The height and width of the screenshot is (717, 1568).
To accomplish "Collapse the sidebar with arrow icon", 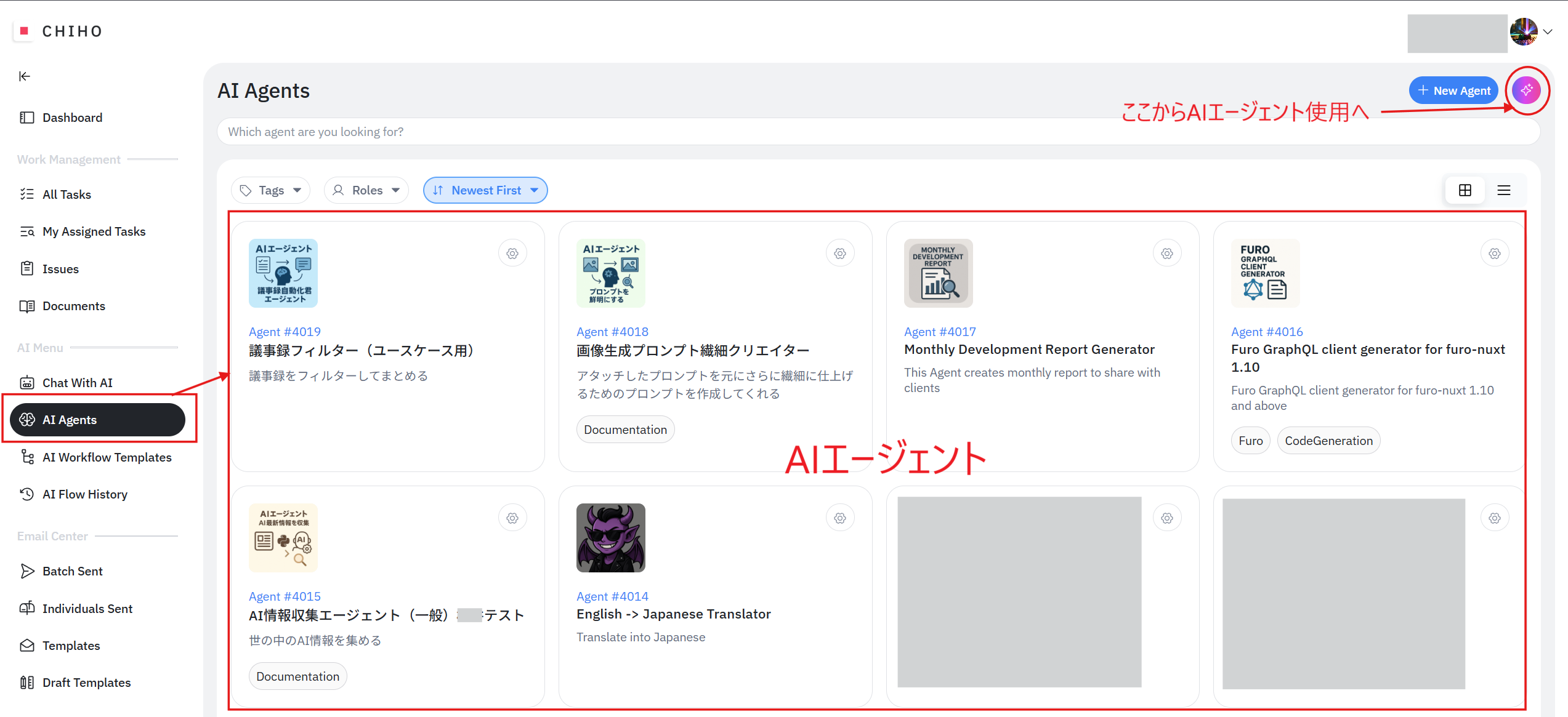I will tap(25, 76).
